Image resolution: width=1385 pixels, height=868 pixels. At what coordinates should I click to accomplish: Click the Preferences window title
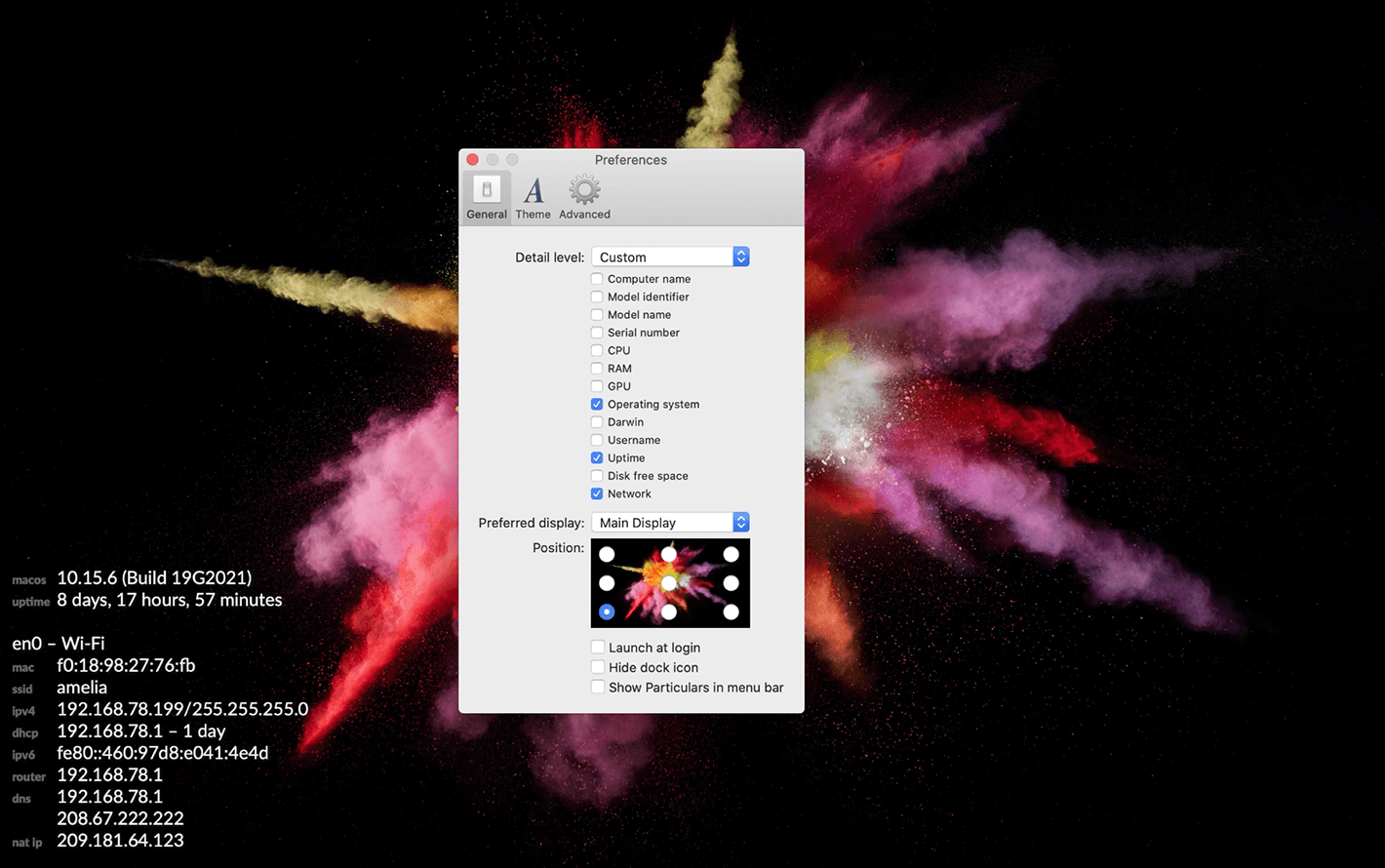(x=631, y=160)
